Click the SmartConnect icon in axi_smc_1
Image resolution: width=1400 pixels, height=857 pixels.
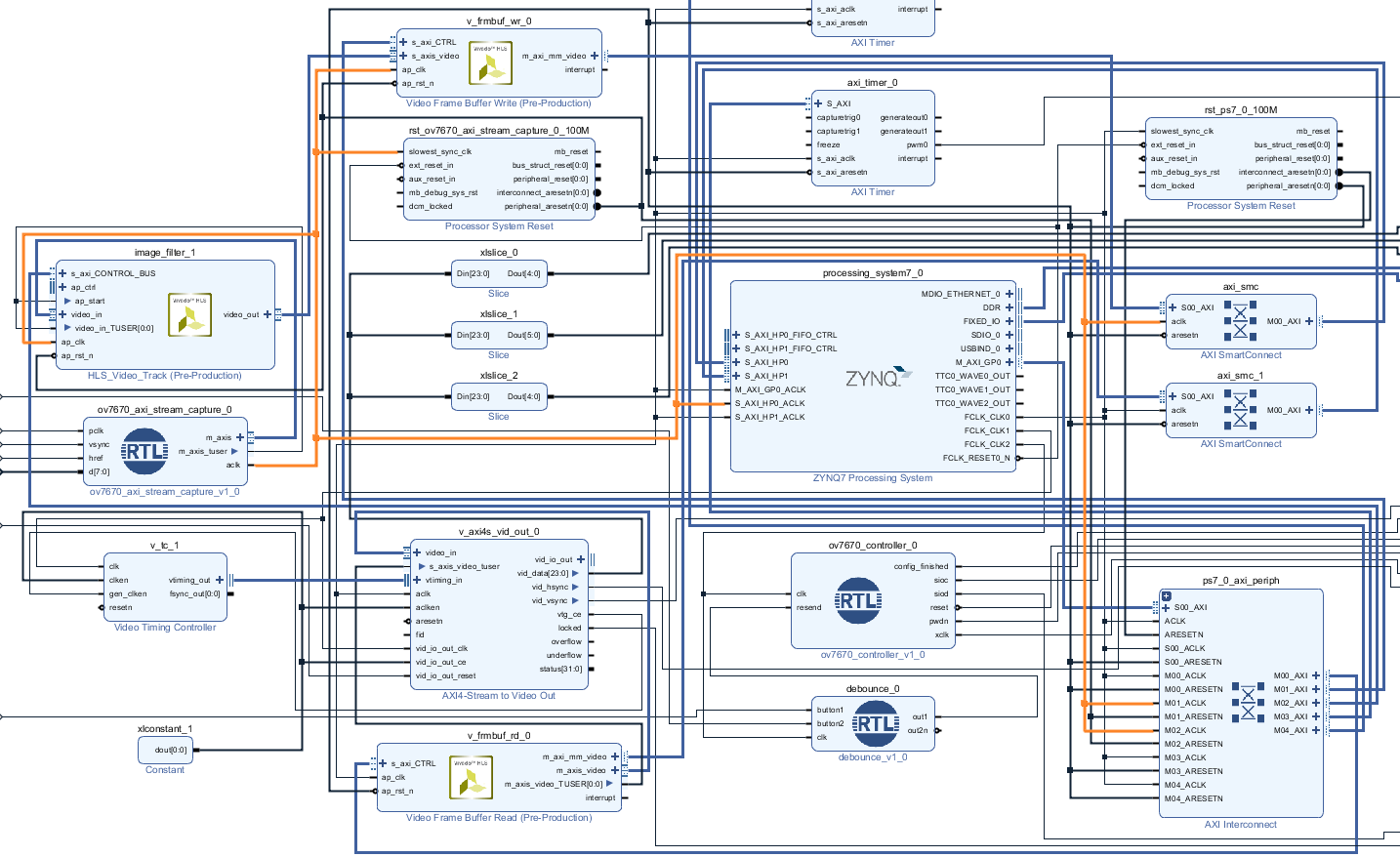(1240, 410)
